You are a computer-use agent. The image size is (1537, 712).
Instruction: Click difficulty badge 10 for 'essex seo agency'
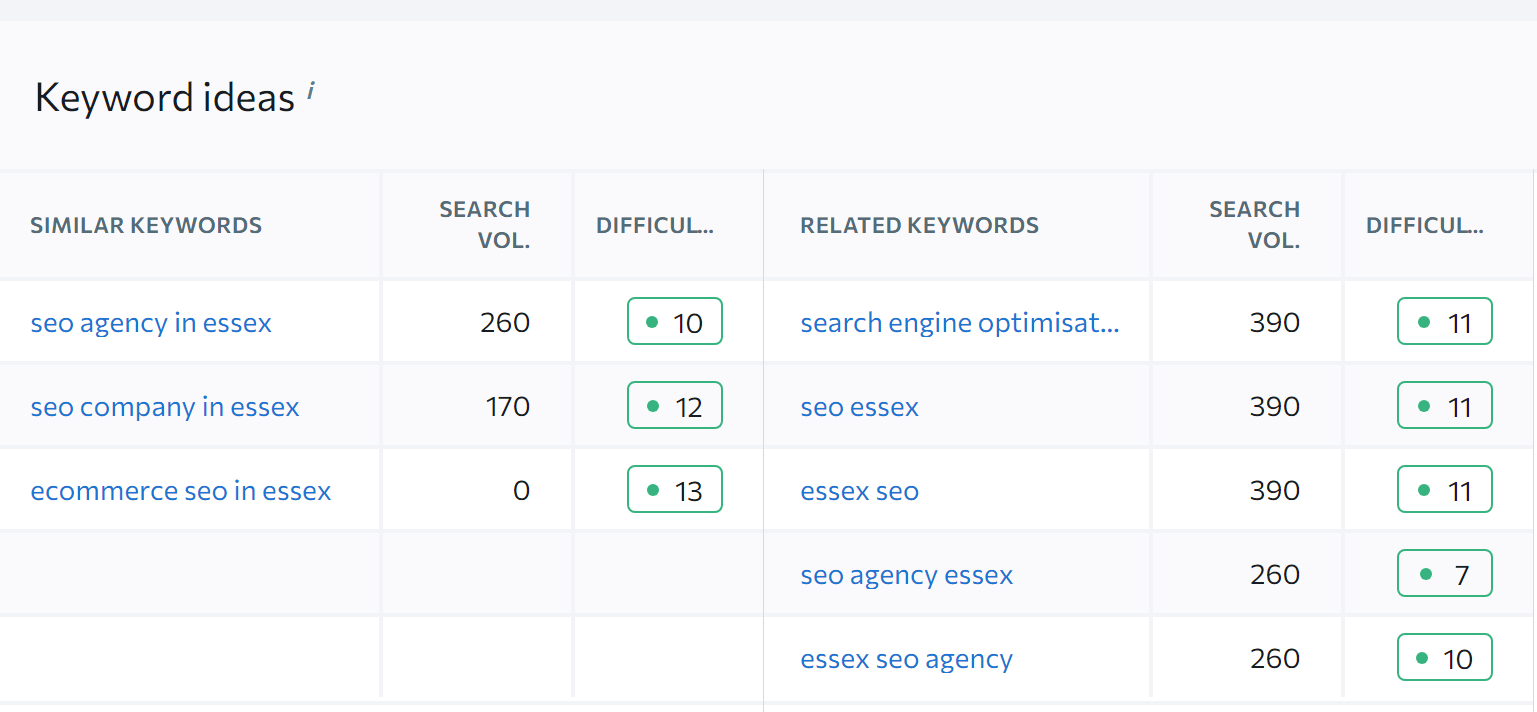1445,658
